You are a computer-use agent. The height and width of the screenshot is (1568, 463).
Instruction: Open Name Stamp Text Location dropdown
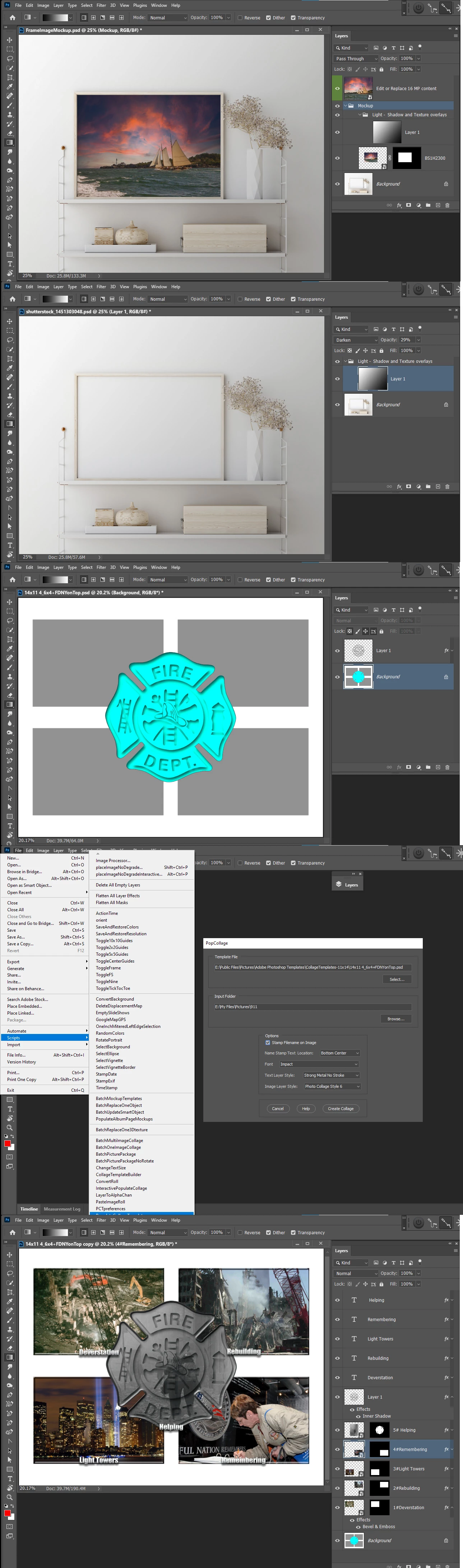coord(340,1053)
